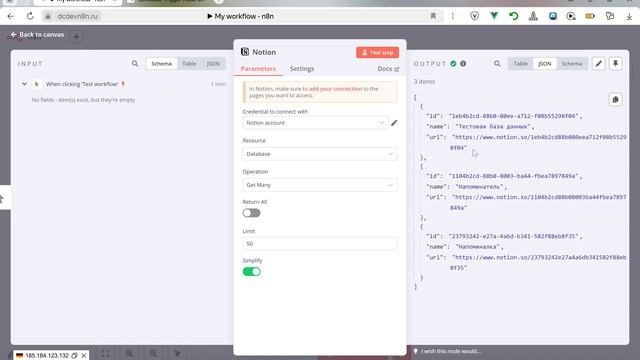Image resolution: width=640 pixels, height=360 pixels.
Task: Collapse 'When clicking Test workflow' node row
Action: tap(24, 84)
